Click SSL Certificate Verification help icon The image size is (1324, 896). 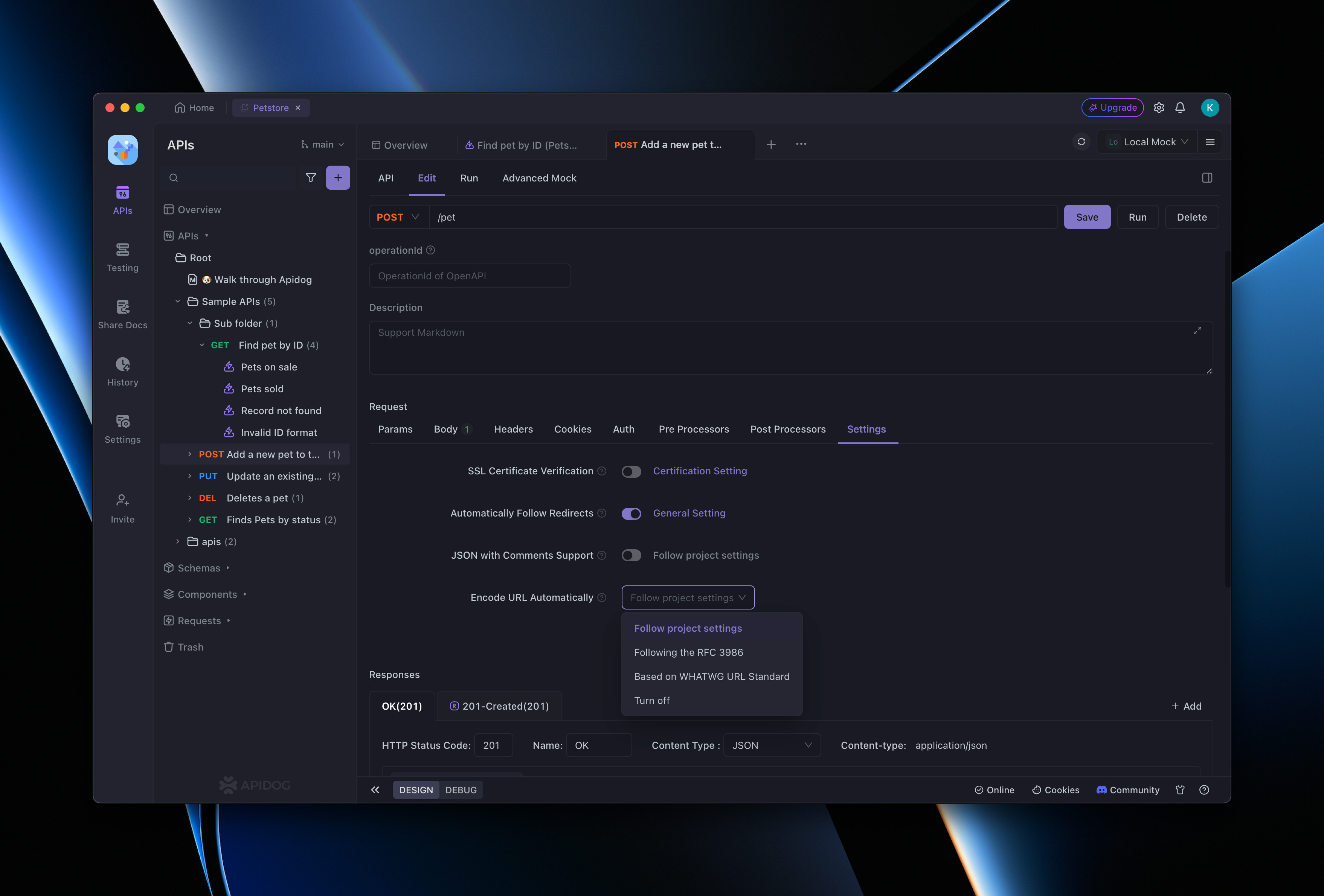click(x=602, y=471)
